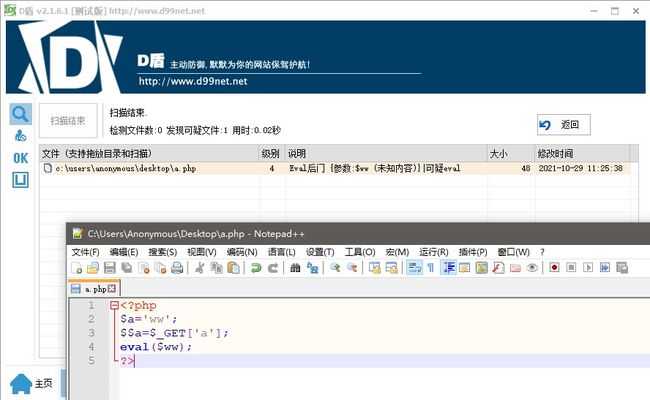Click the Stop macro recording icon
This screenshot has width=650, height=400.
coord(571,268)
